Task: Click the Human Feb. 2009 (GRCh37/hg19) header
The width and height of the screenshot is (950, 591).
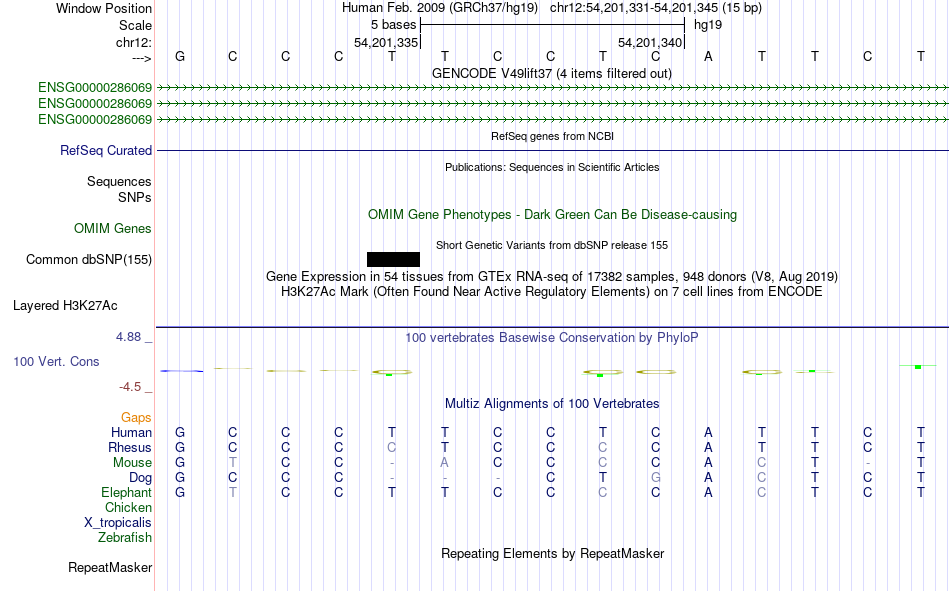Action: pos(440,8)
